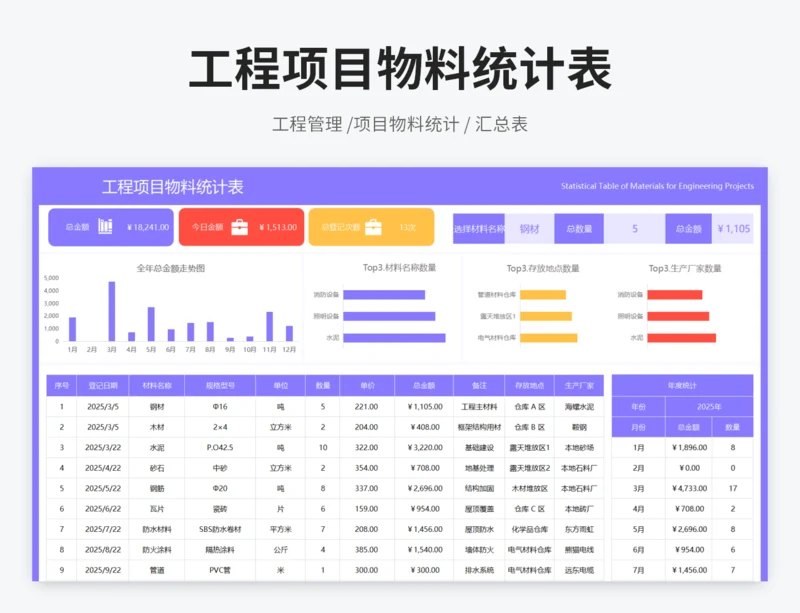Viewport: 800px width, 613px height.
Task: Click the 月份 header in 年度统计
Action: (x=639, y=427)
